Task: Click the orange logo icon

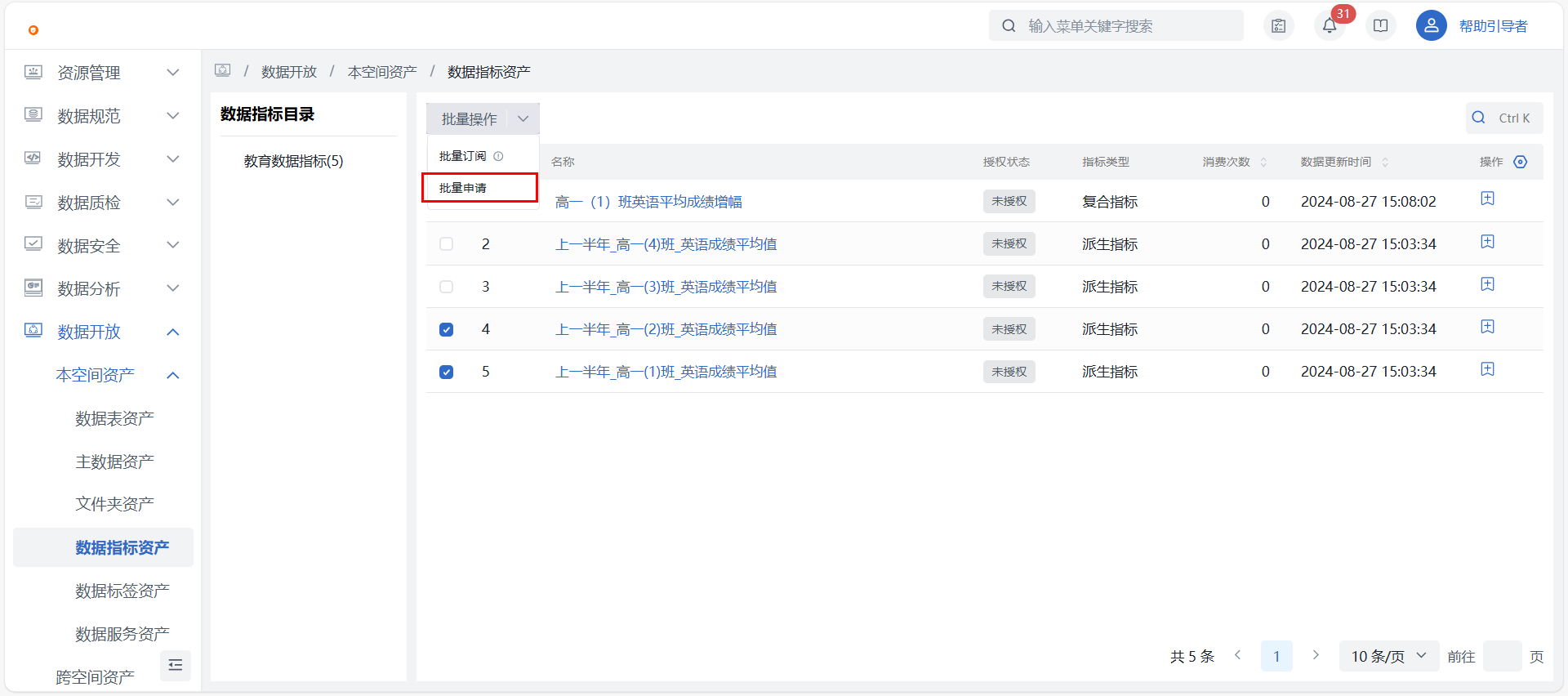Action: click(33, 30)
